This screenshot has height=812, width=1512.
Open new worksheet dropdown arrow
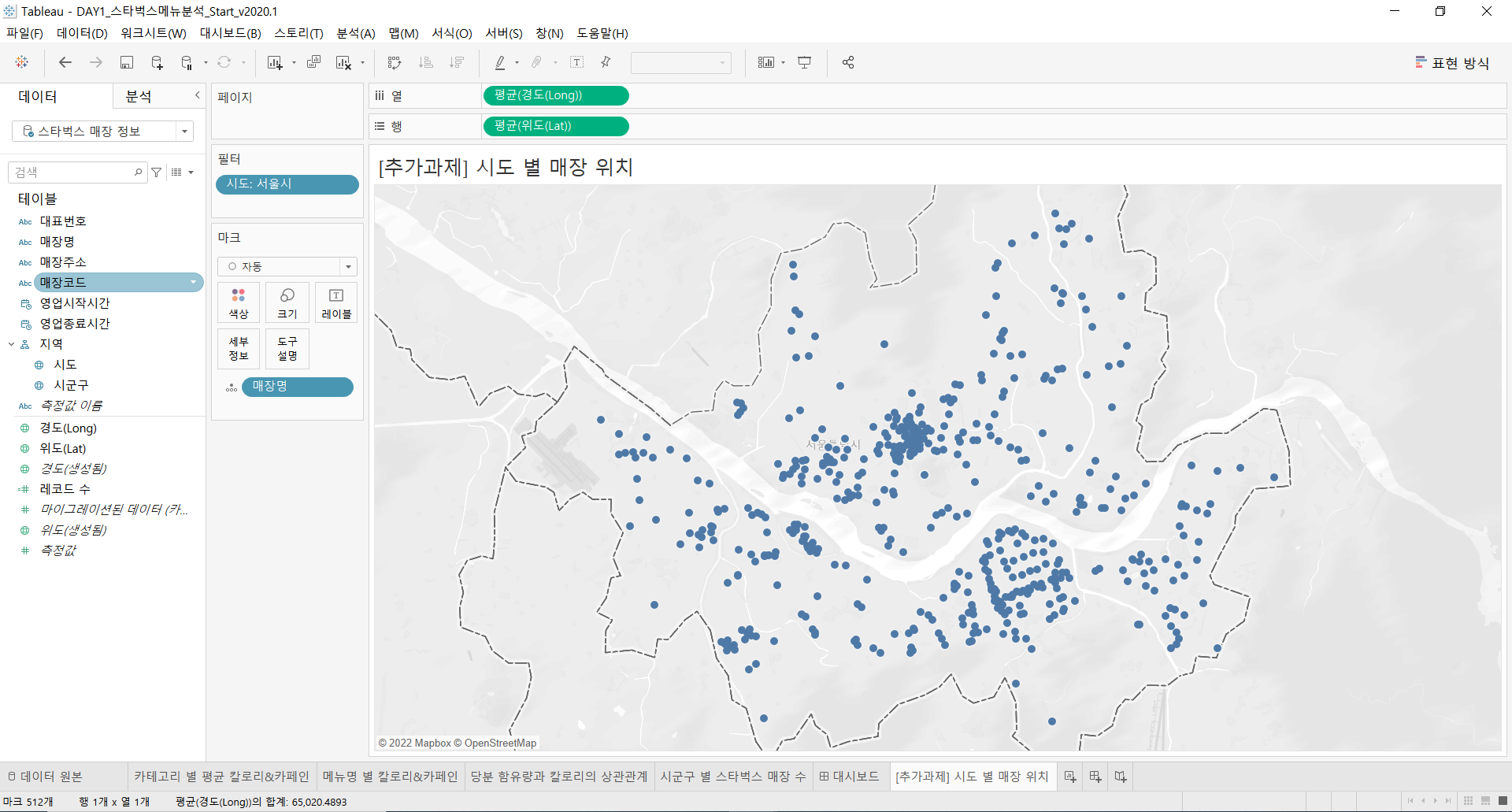[294, 63]
